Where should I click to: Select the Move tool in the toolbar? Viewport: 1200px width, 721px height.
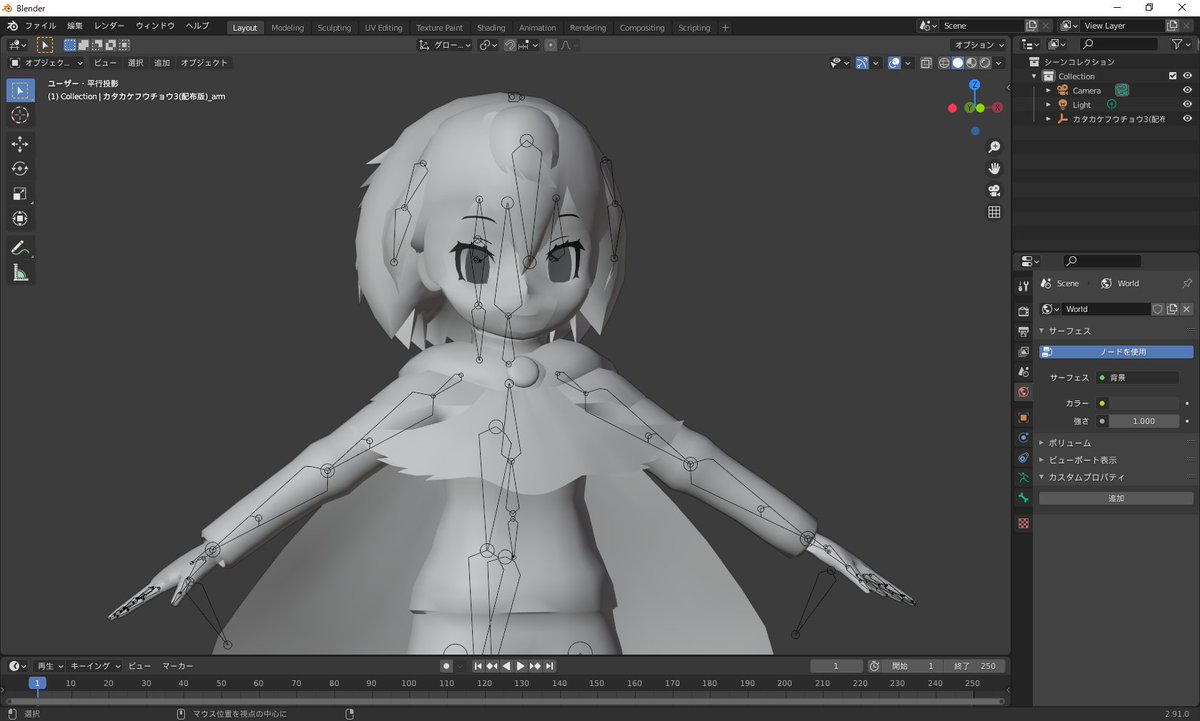(20, 143)
